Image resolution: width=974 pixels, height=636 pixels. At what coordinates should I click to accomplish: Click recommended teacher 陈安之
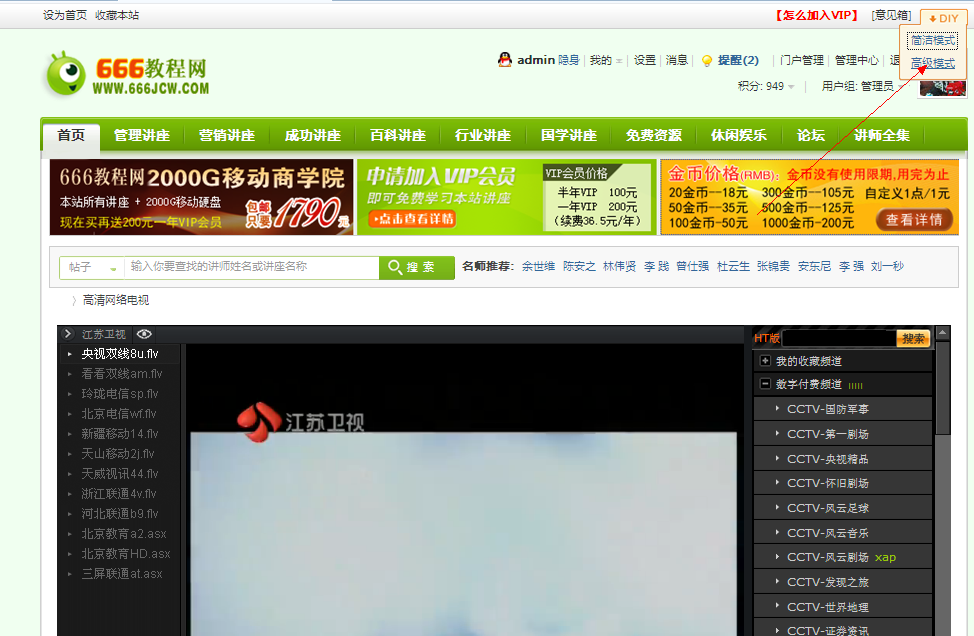coord(579,266)
